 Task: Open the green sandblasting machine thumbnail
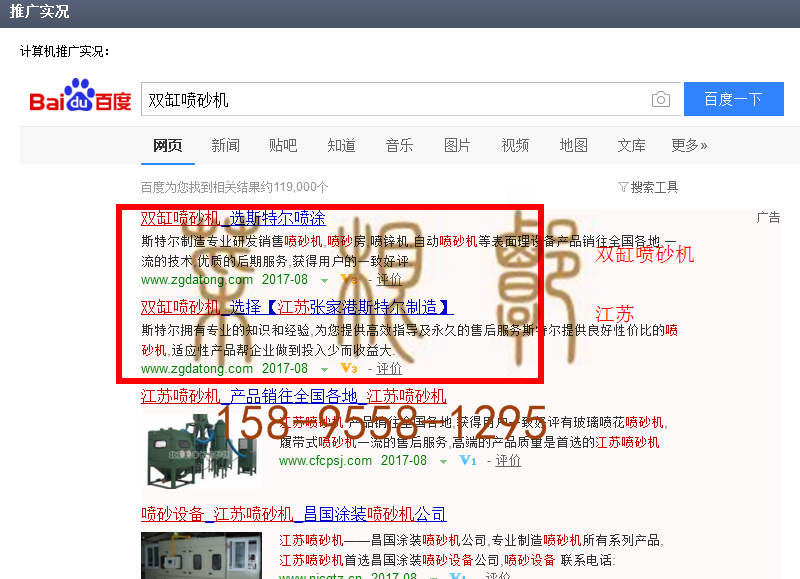click(201, 451)
